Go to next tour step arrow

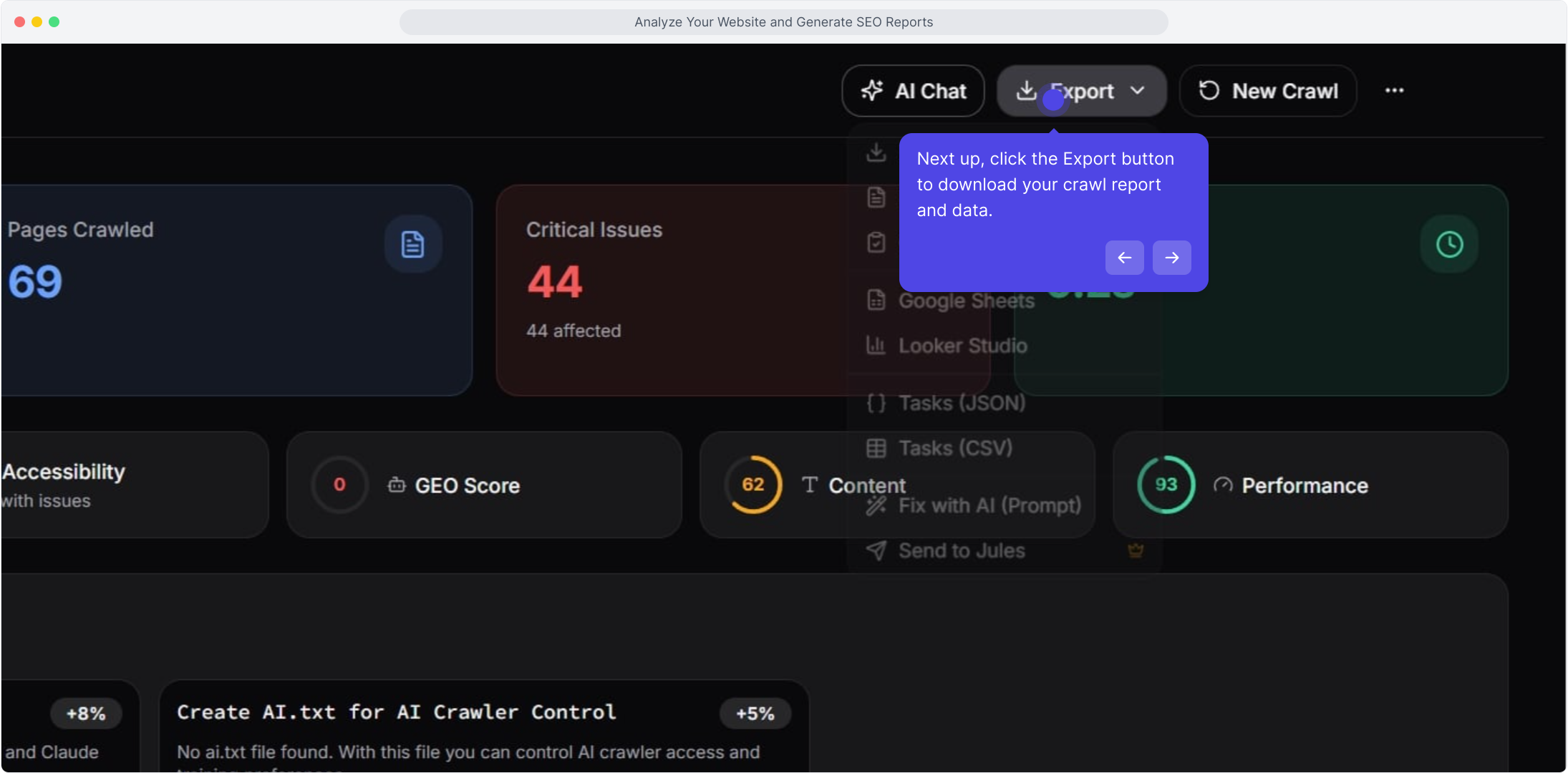coord(1171,258)
